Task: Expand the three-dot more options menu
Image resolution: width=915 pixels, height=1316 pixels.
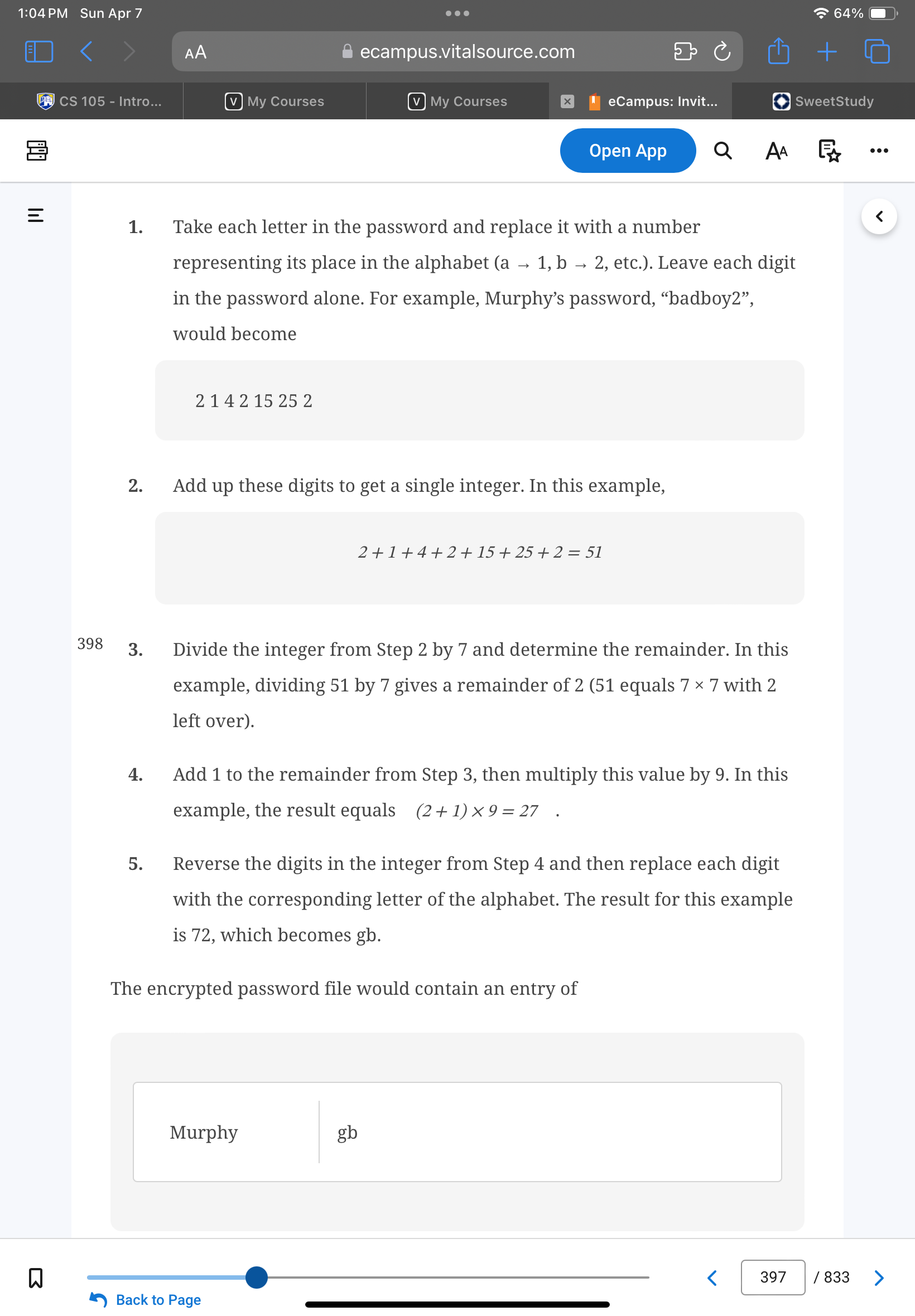Action: (x=878, y=151)
